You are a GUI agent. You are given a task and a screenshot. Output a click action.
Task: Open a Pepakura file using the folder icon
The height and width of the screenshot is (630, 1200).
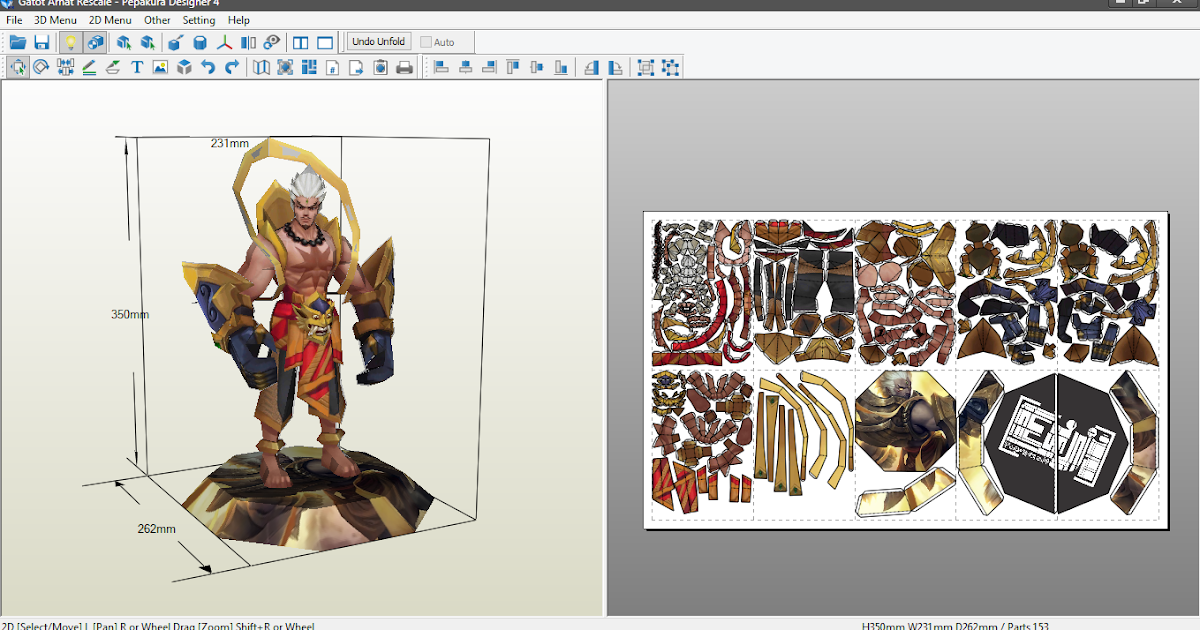pyautogui.click(x=18, y=42)
